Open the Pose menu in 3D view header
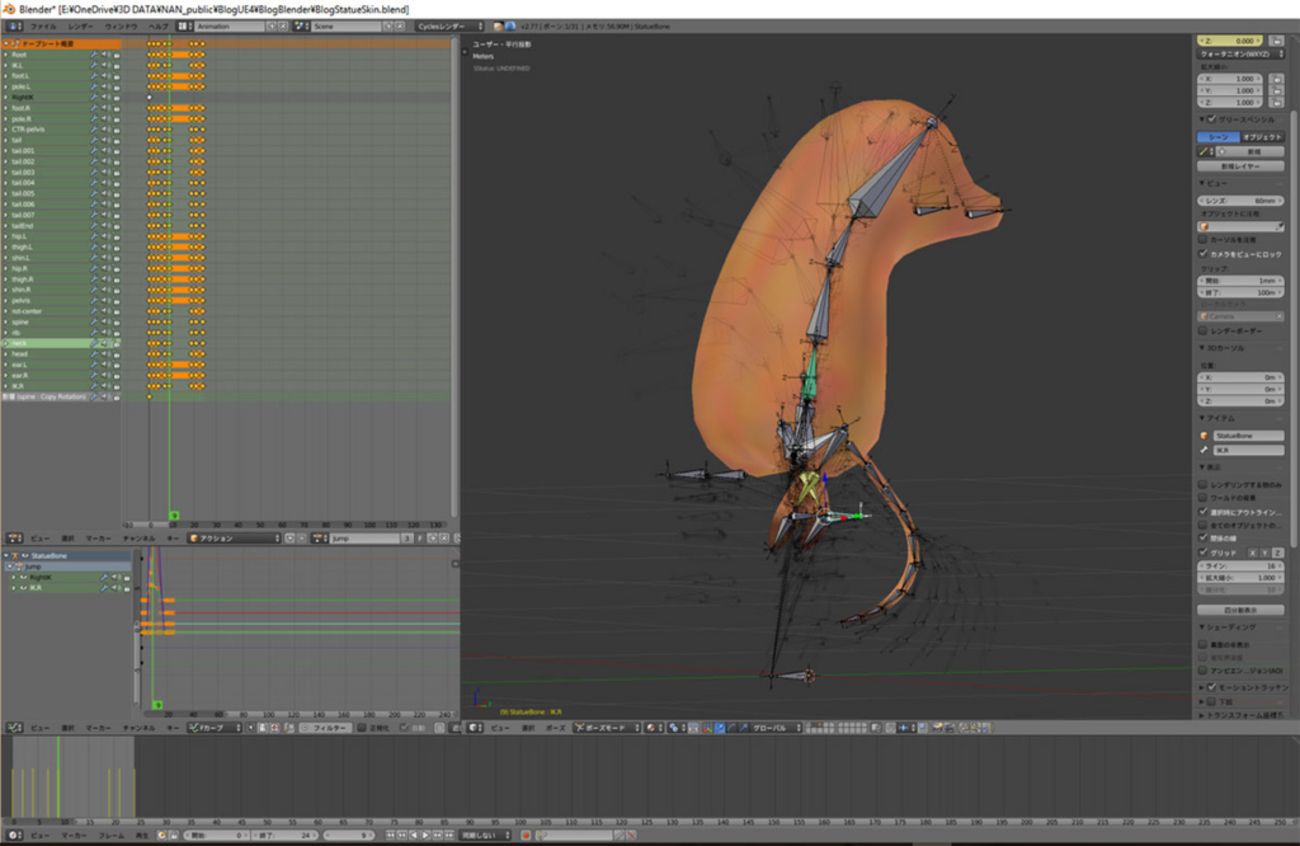1300x846 pixels. coord(554,728)
